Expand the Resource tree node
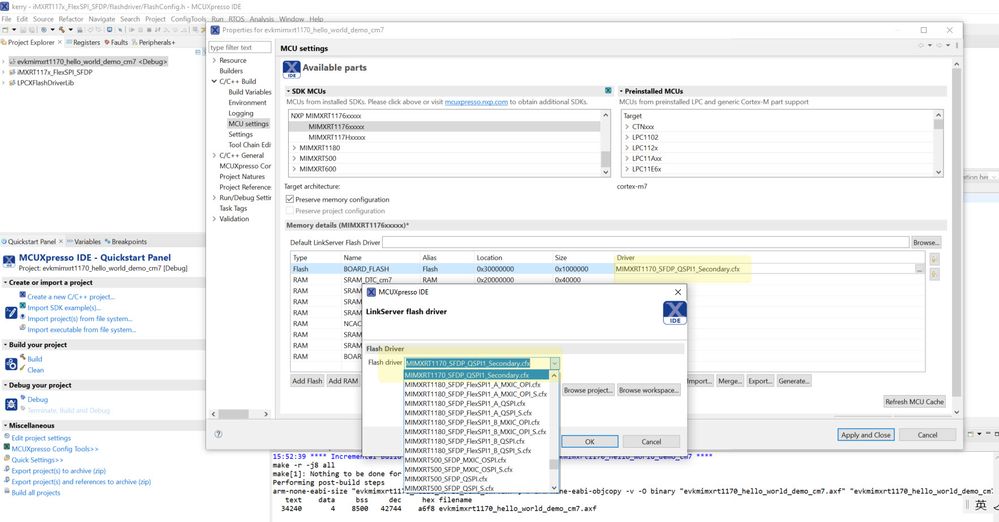Viewport: 999px width, 522px height. pyautogui.click(x=214, y=61)
